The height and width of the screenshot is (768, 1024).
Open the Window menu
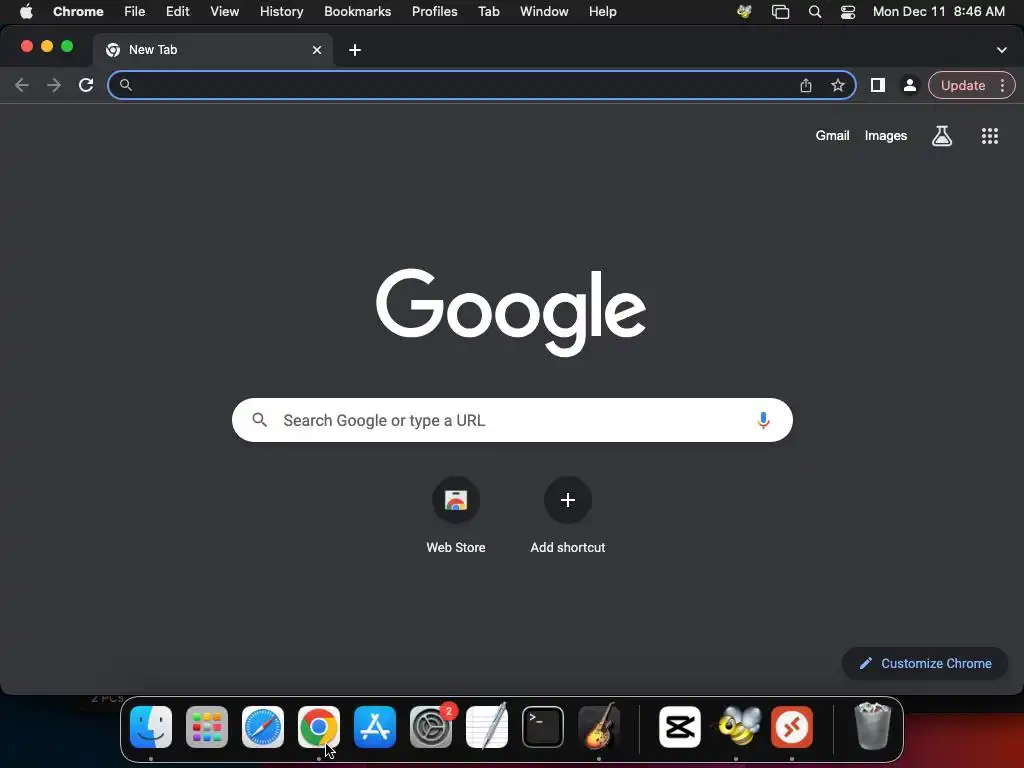pyautogui.click(x=544, y=12)
